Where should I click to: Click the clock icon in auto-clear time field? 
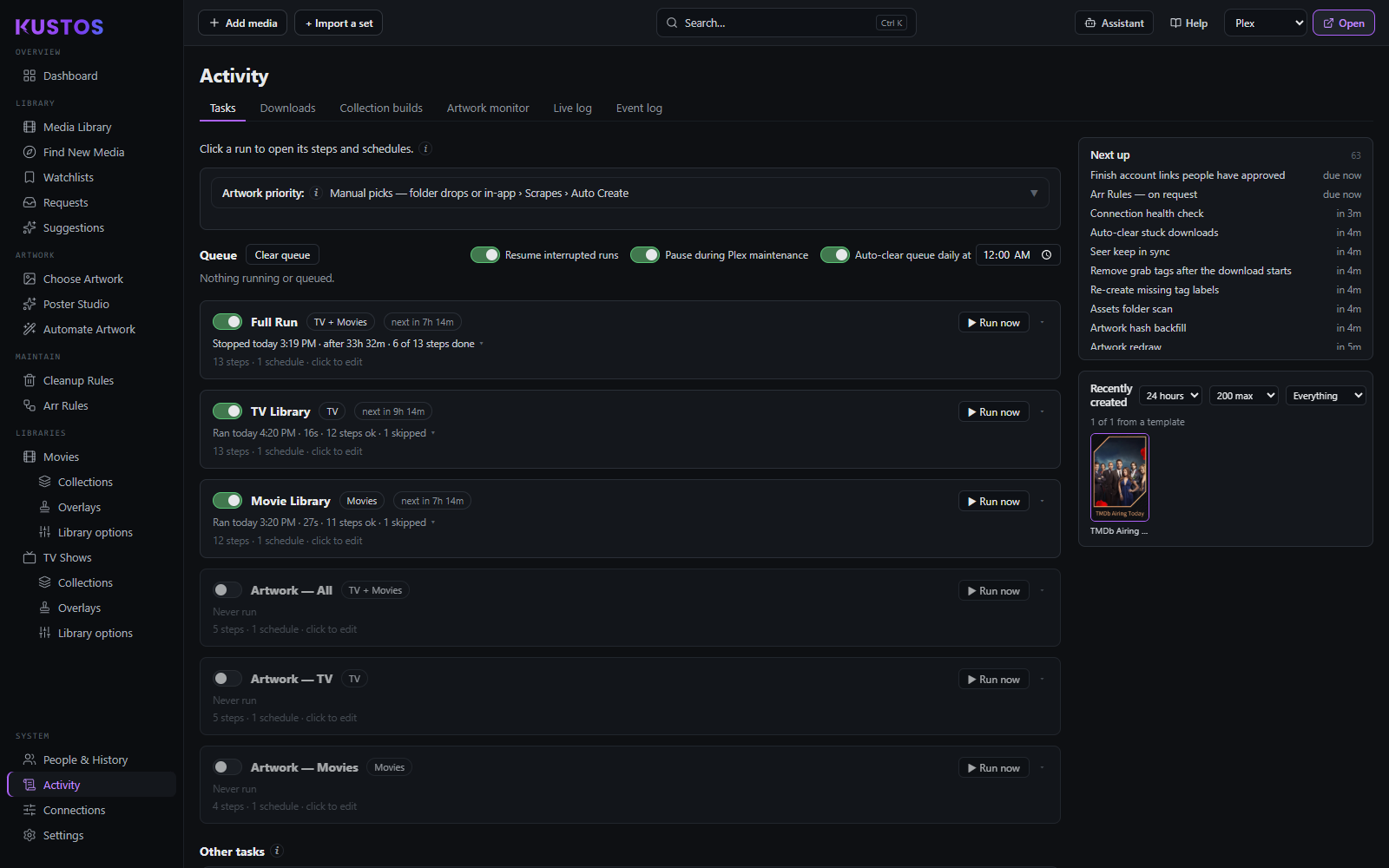[x=1047, y=255]
